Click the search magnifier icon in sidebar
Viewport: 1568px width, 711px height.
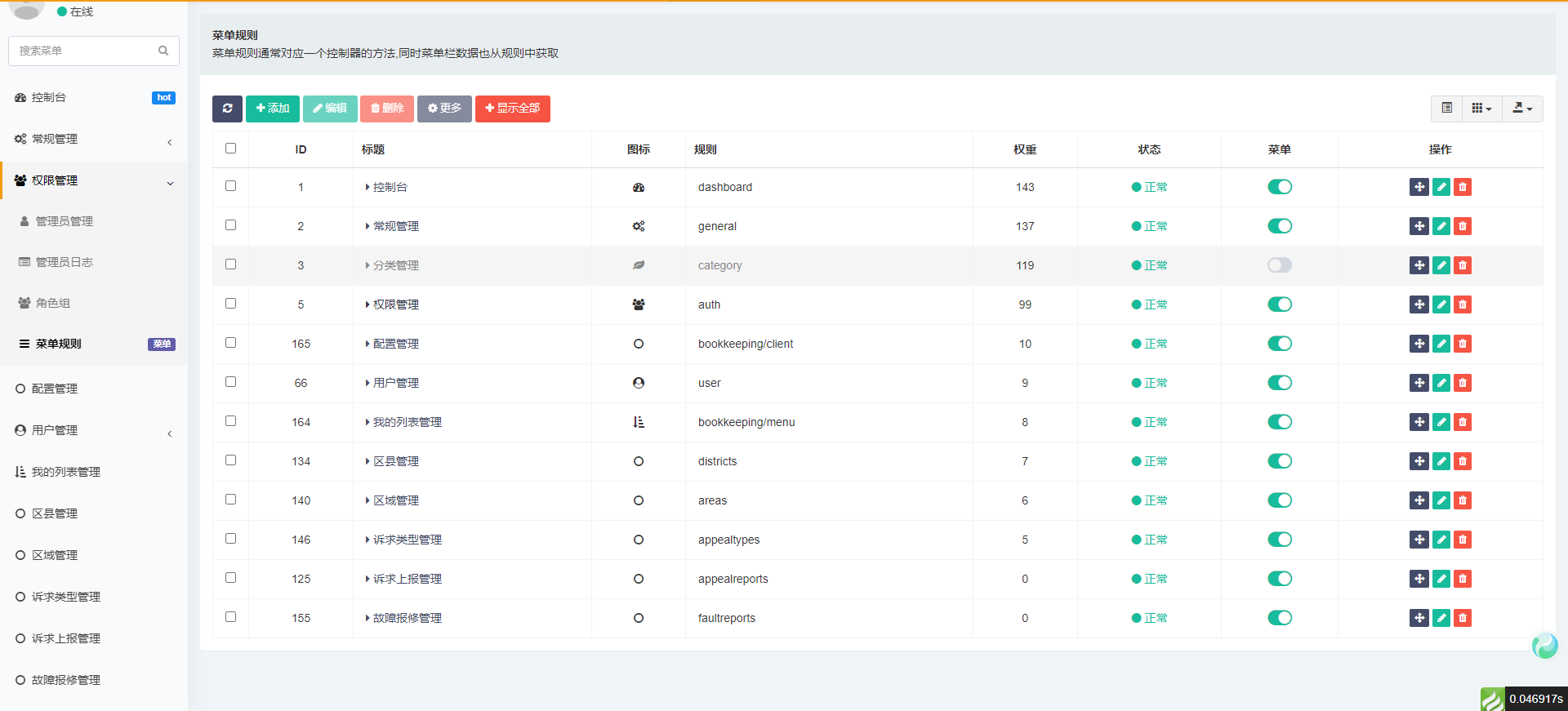[163, 51]
